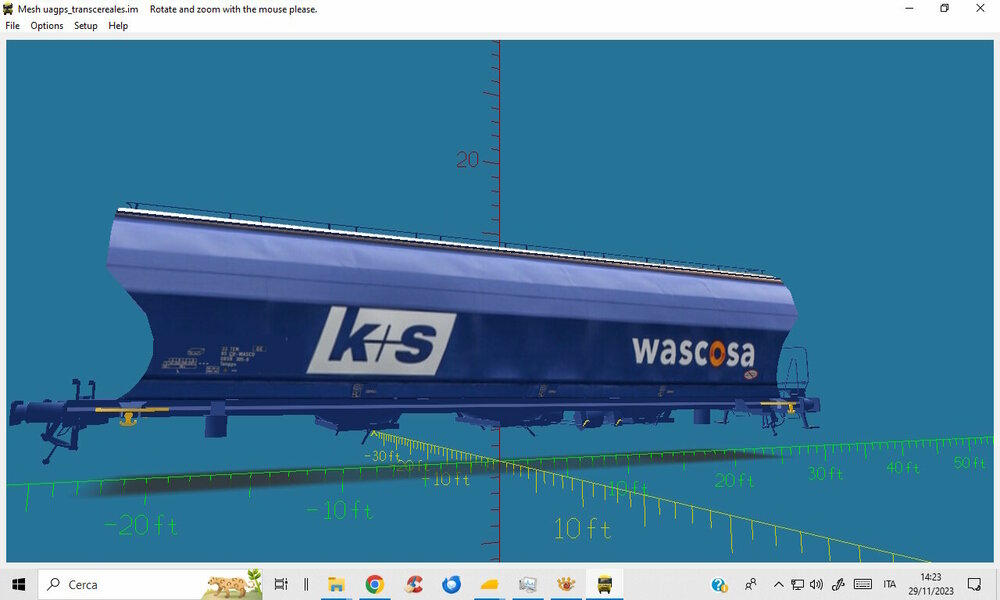Minimize the mesh viewer window
1000x600 pixels.
click(909, 8)
